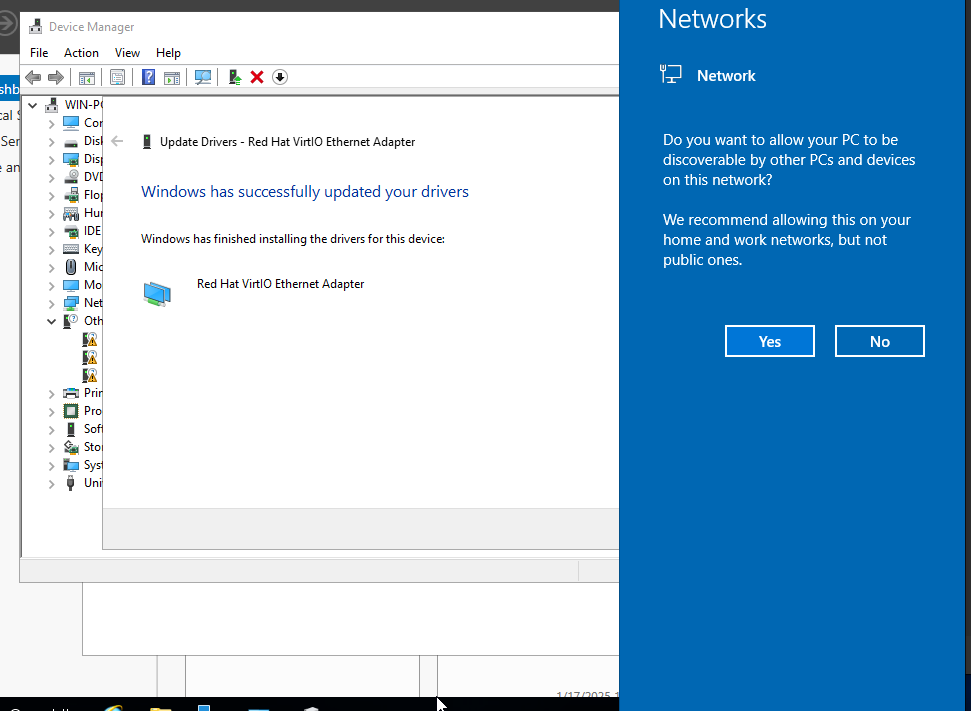971x711 pixels.
Task: Expand the Disk drives category
Action: click(x=51, y=142)
